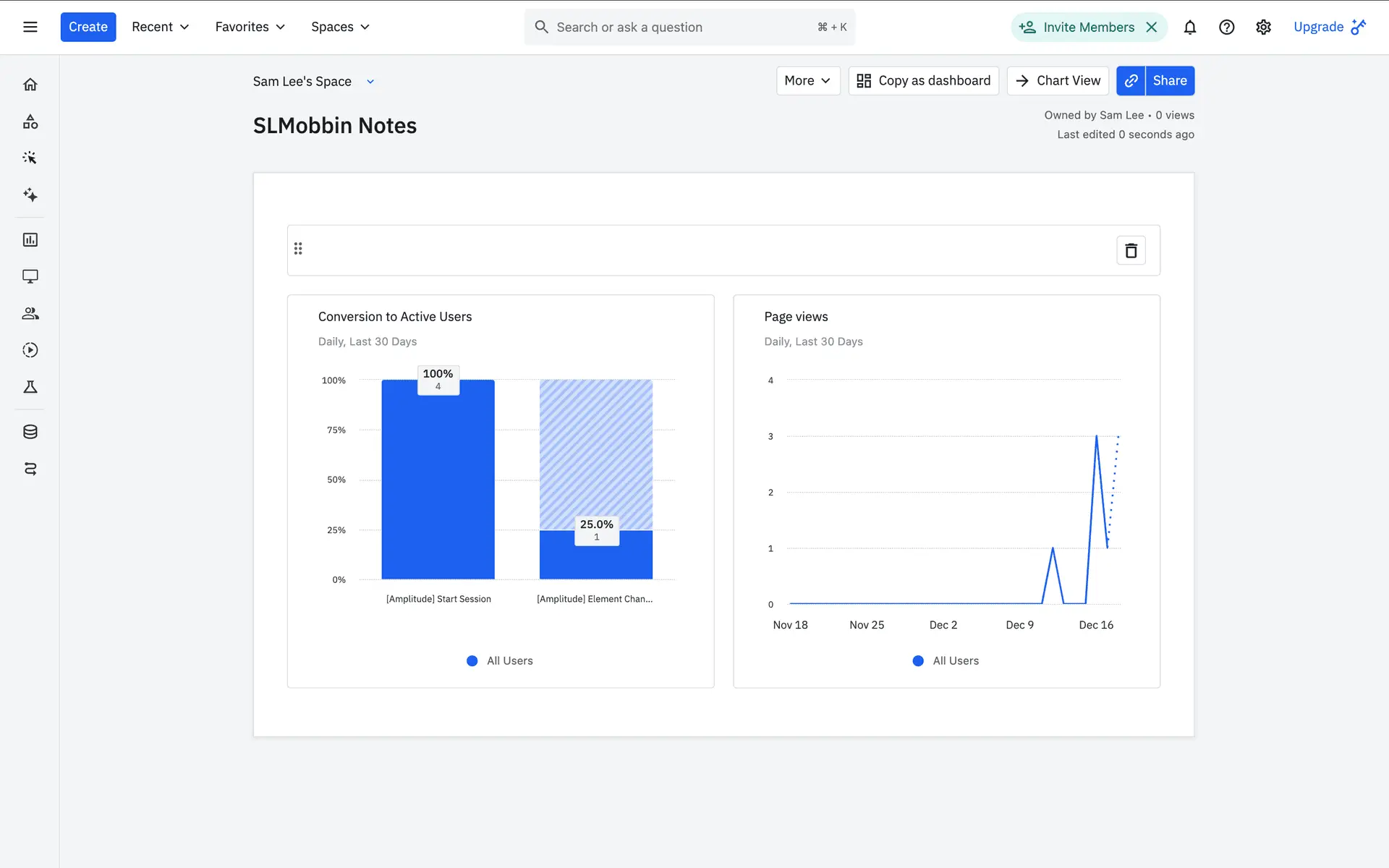Open the Recent dropdown menu

point(160,27)
